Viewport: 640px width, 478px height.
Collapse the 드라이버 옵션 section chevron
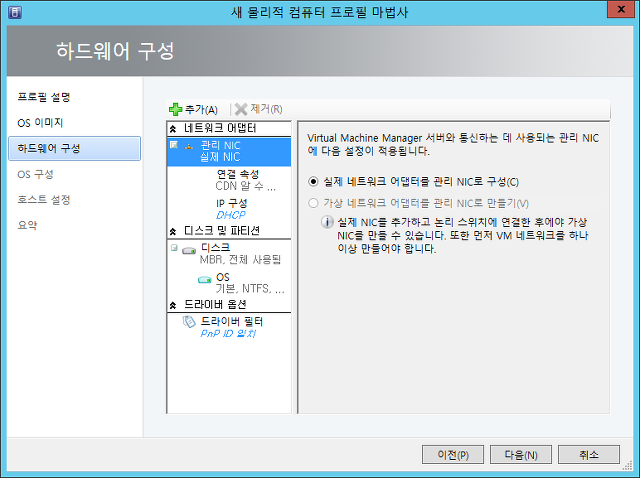173,305
